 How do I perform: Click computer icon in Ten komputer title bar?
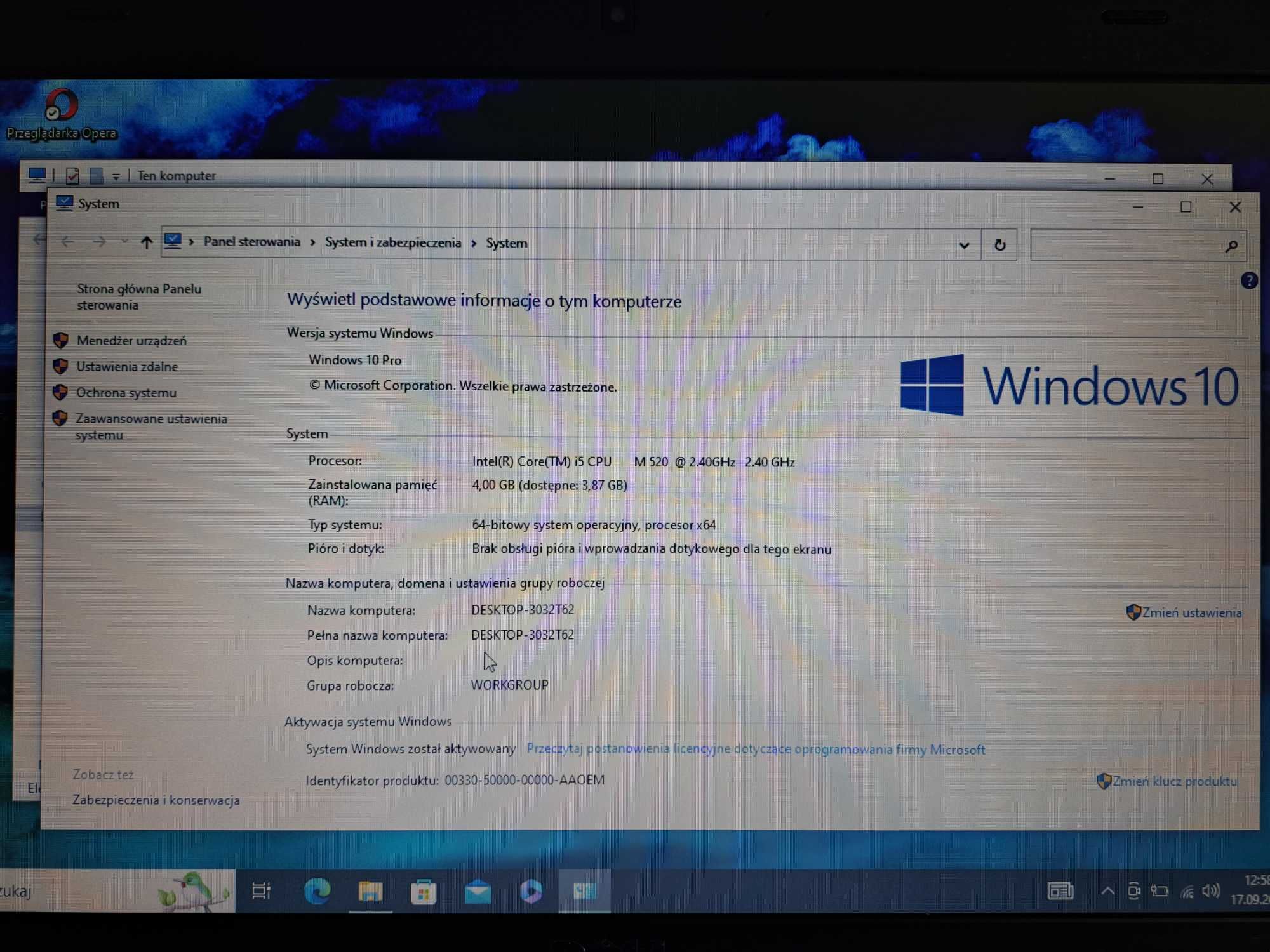coord(37,175)
